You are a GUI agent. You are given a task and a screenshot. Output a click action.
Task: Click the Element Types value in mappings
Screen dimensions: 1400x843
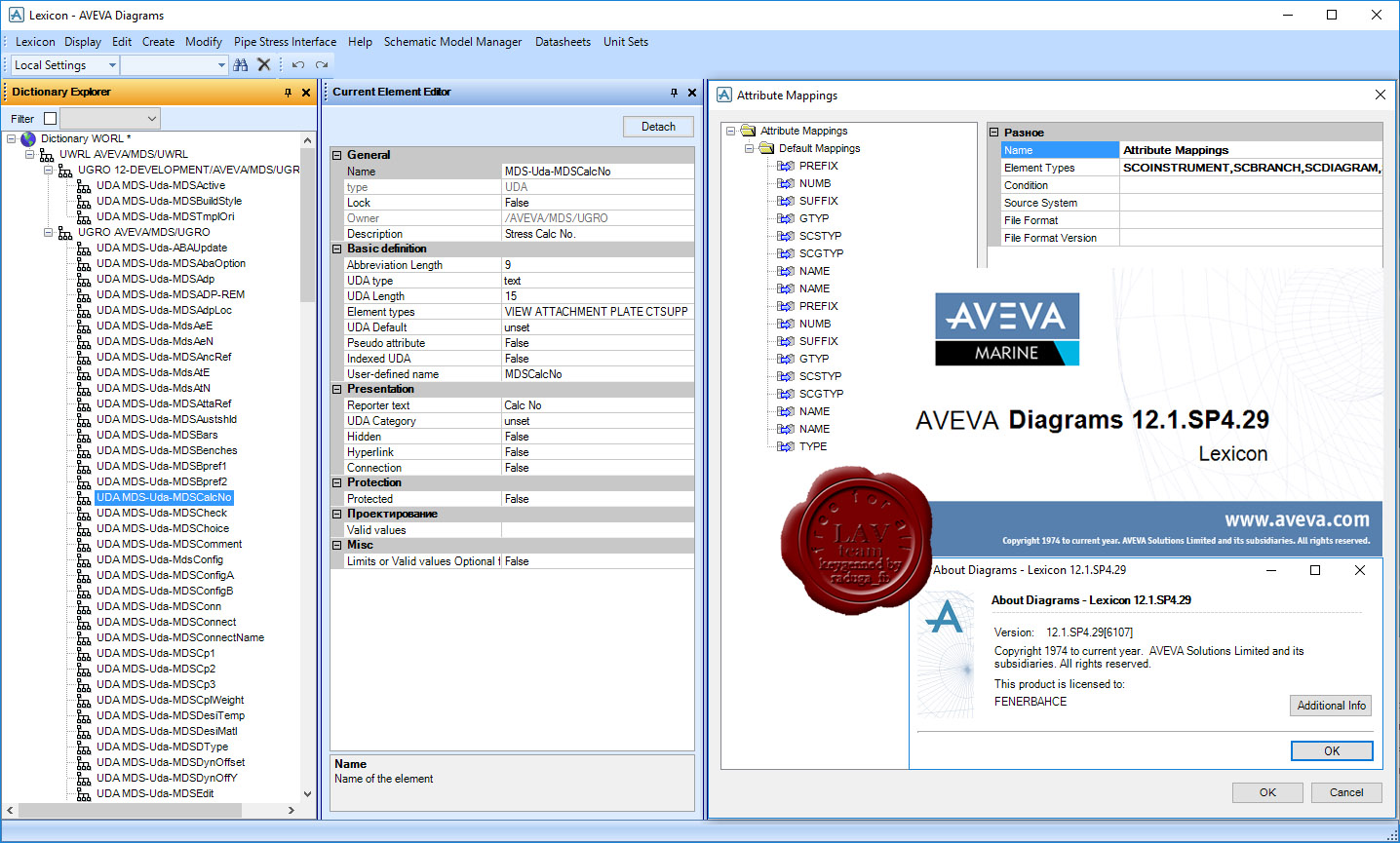[1251, 168]
